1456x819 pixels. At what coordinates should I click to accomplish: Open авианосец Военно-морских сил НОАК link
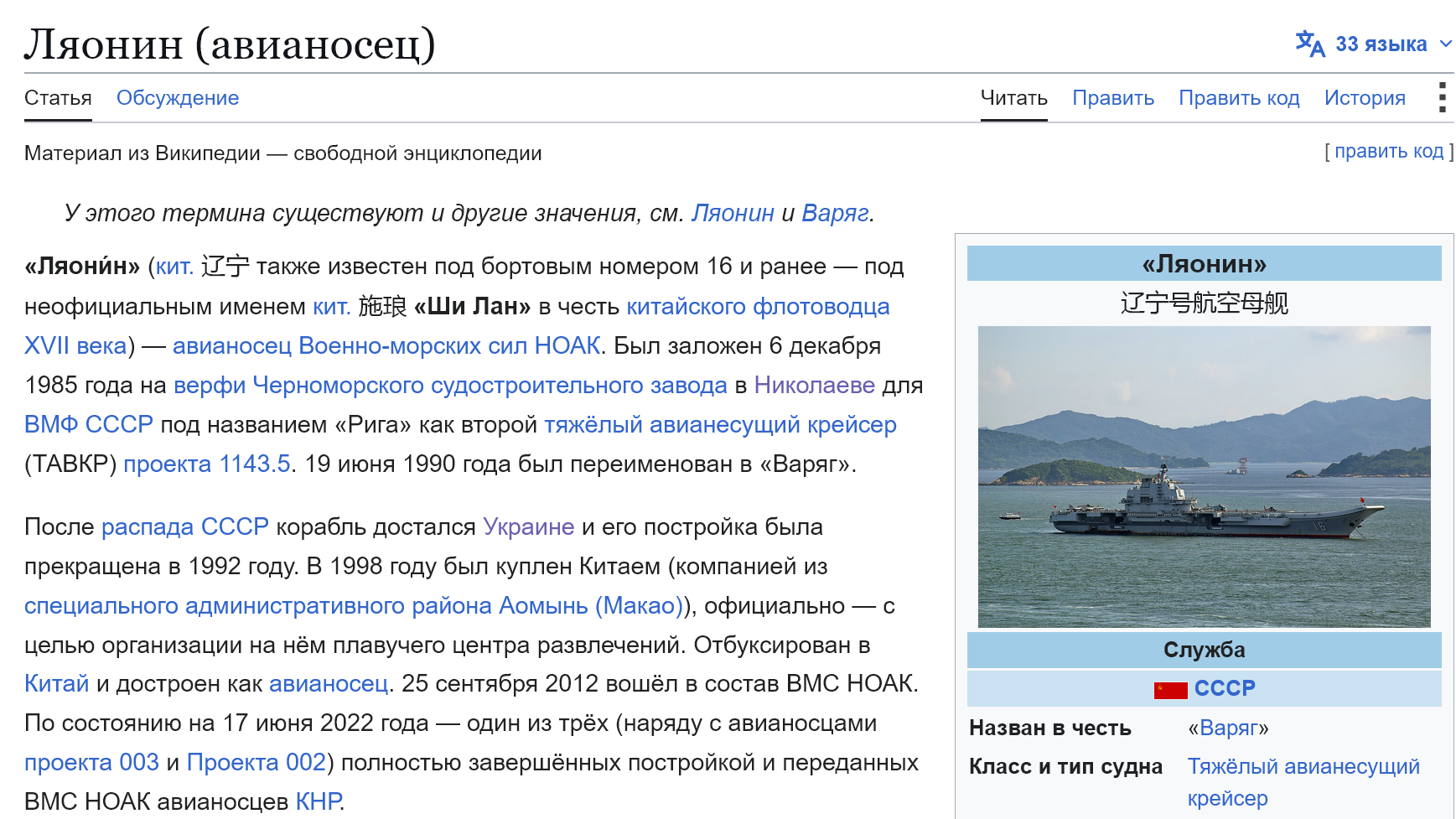[x=386, y=345]
